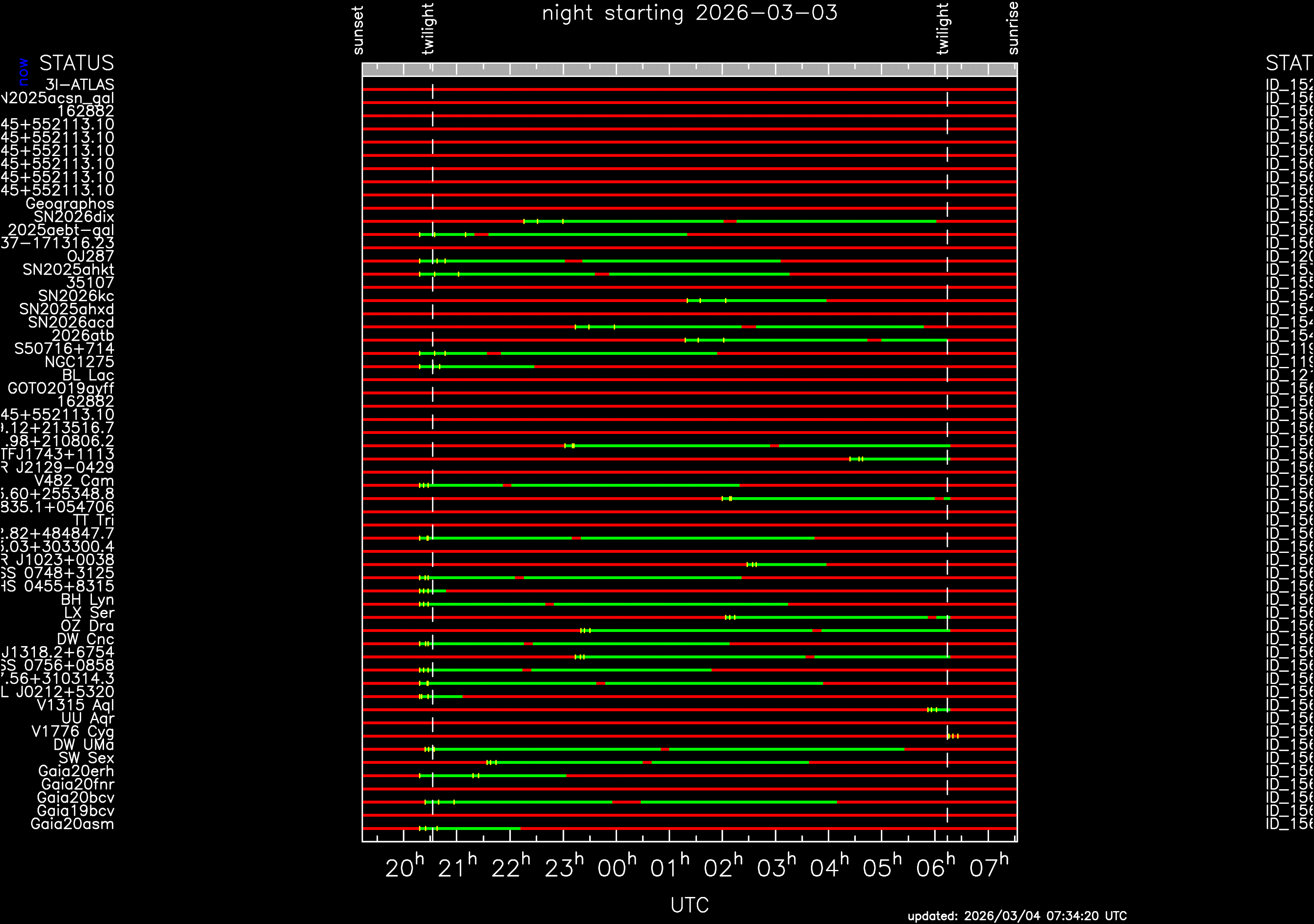
Task: Click the left STATUS column header
Action: click(x=77, y=63)
